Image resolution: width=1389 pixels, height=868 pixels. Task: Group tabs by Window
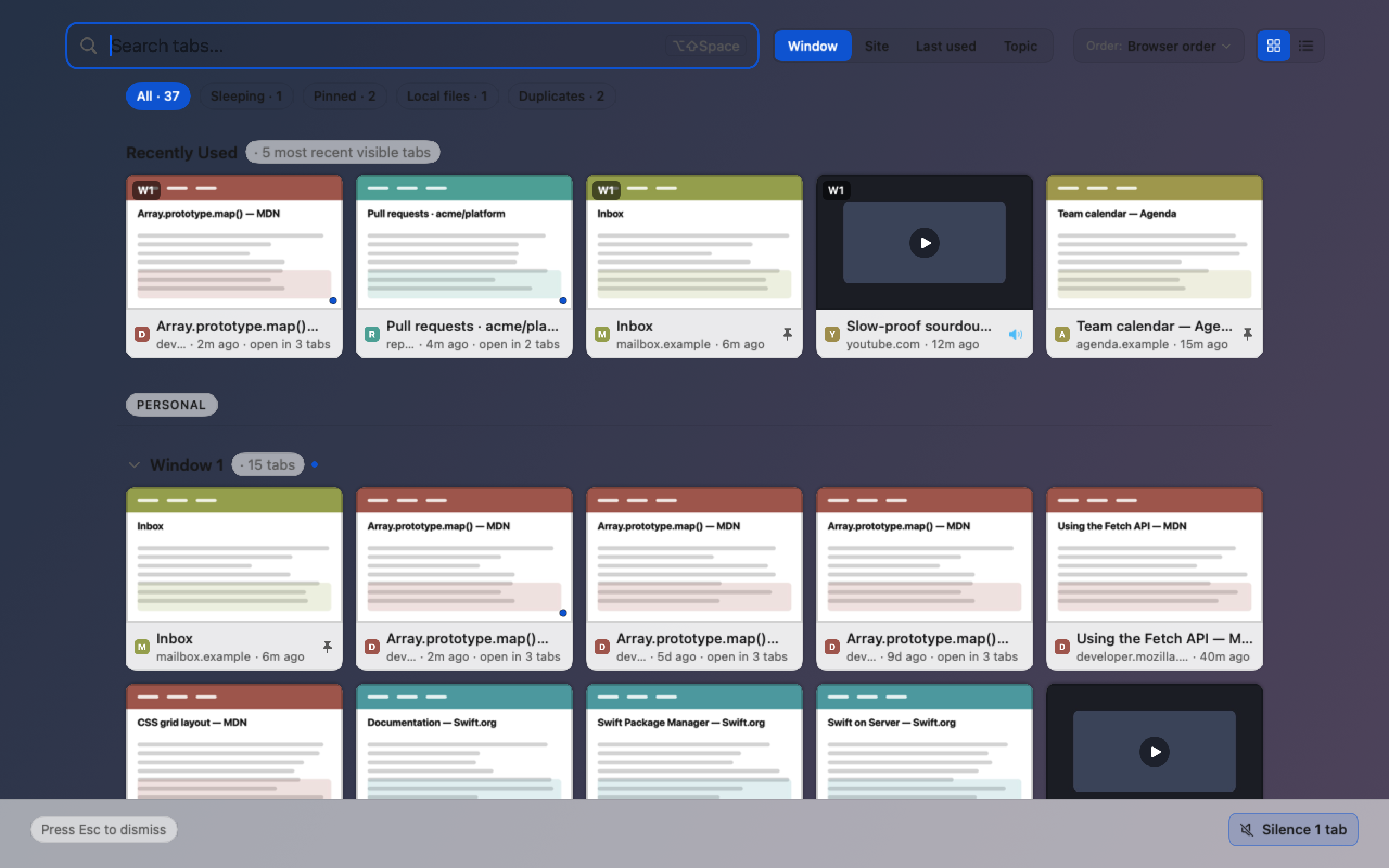point(812,46)
